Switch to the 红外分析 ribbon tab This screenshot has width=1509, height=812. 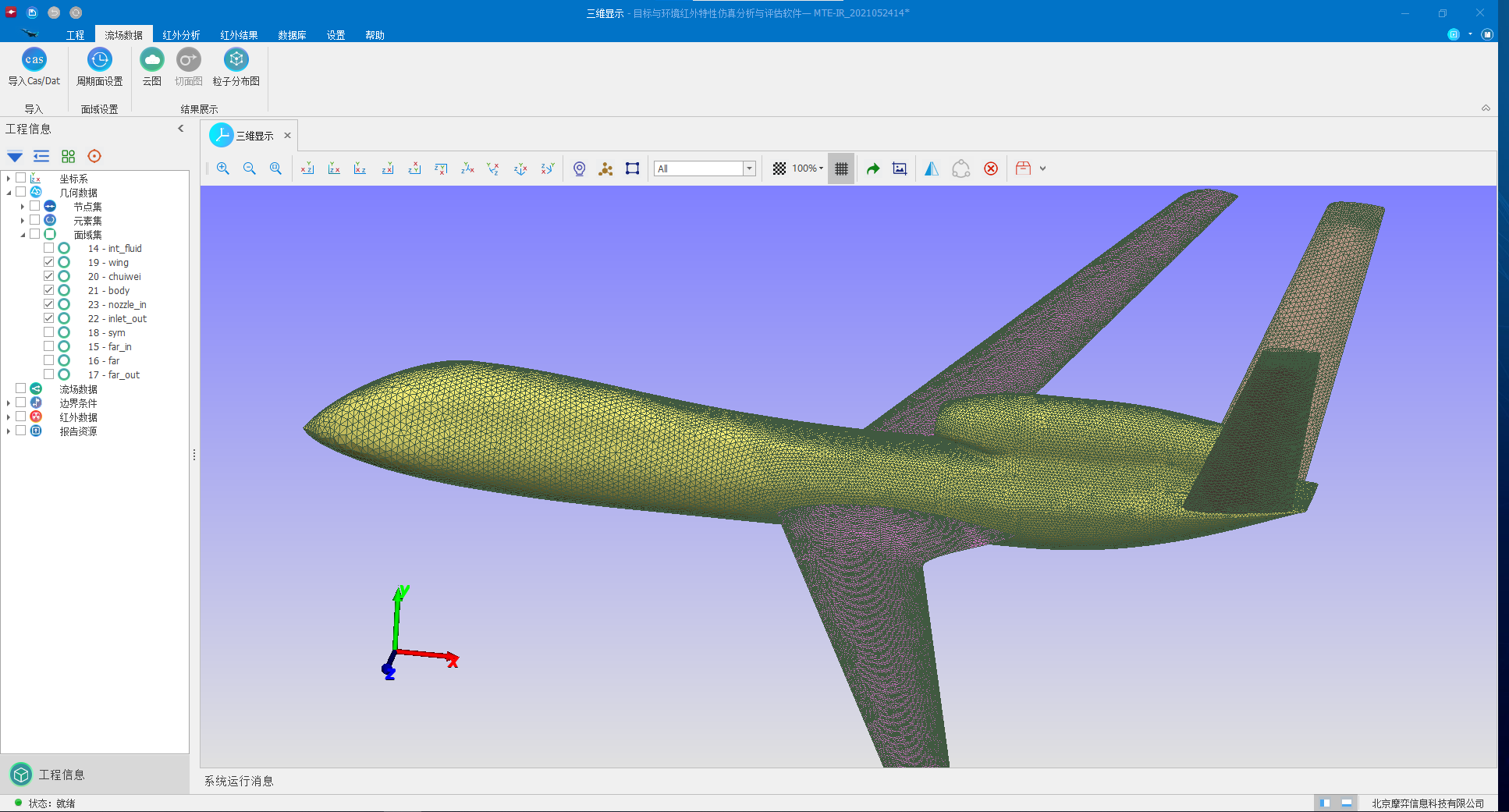pyautogui.click(x=181, y=35)
